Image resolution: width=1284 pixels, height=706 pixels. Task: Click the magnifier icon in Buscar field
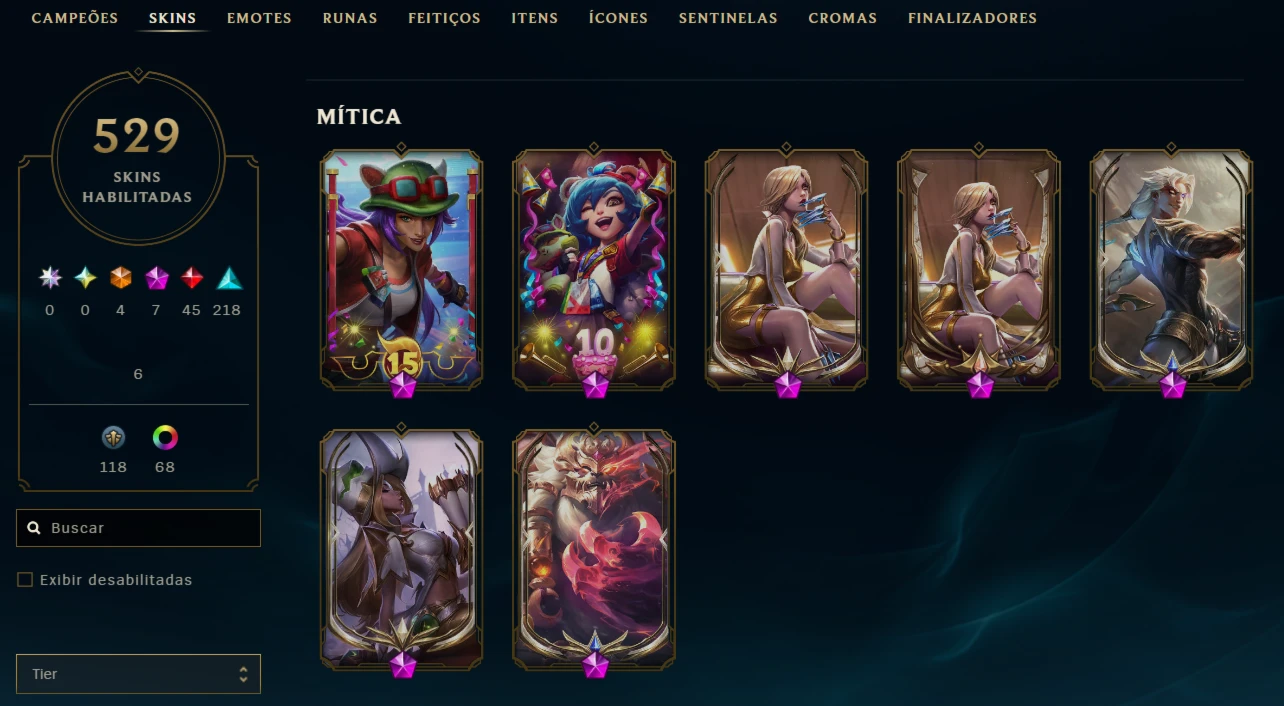34,528
